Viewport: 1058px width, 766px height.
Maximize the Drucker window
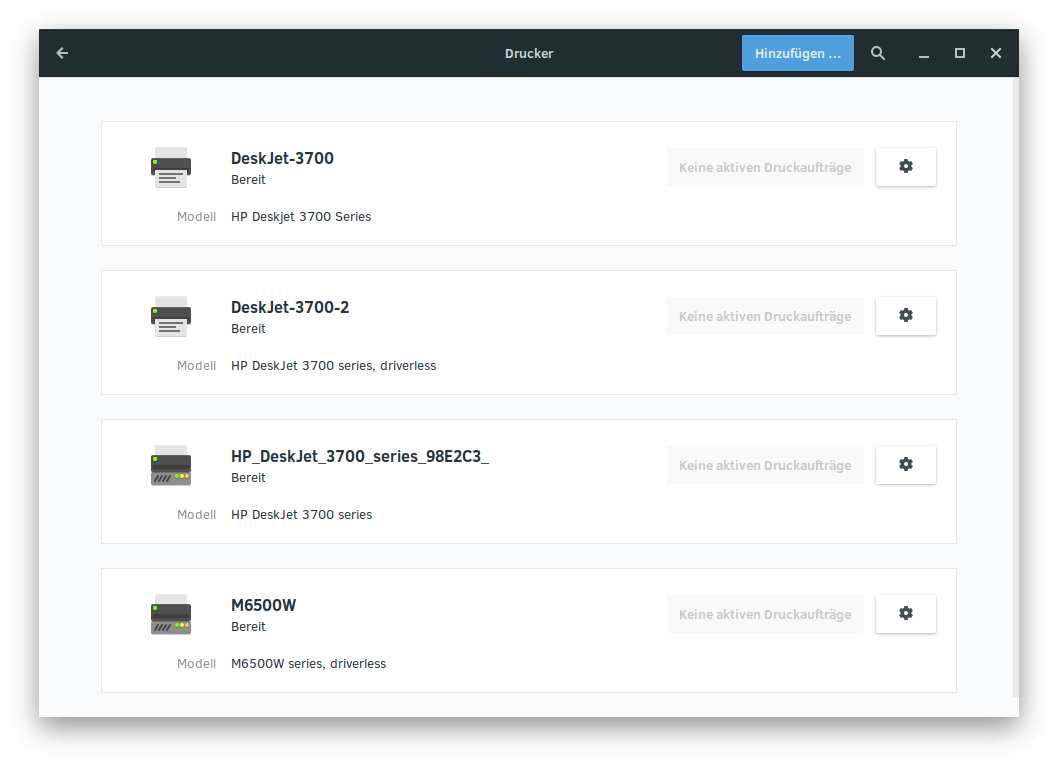tap(959, 53)
